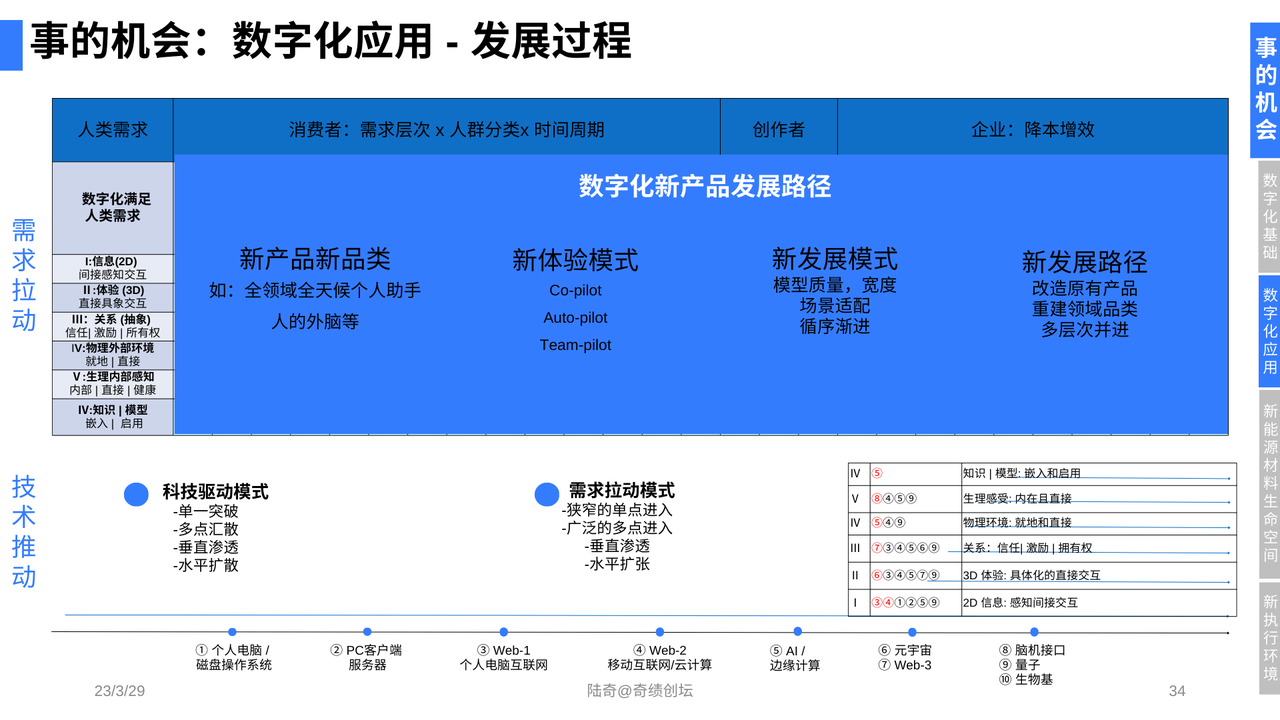Click the I:信息(2D) row in left column
This screenshot has width=1280, height=720.
tap(113, 268)
